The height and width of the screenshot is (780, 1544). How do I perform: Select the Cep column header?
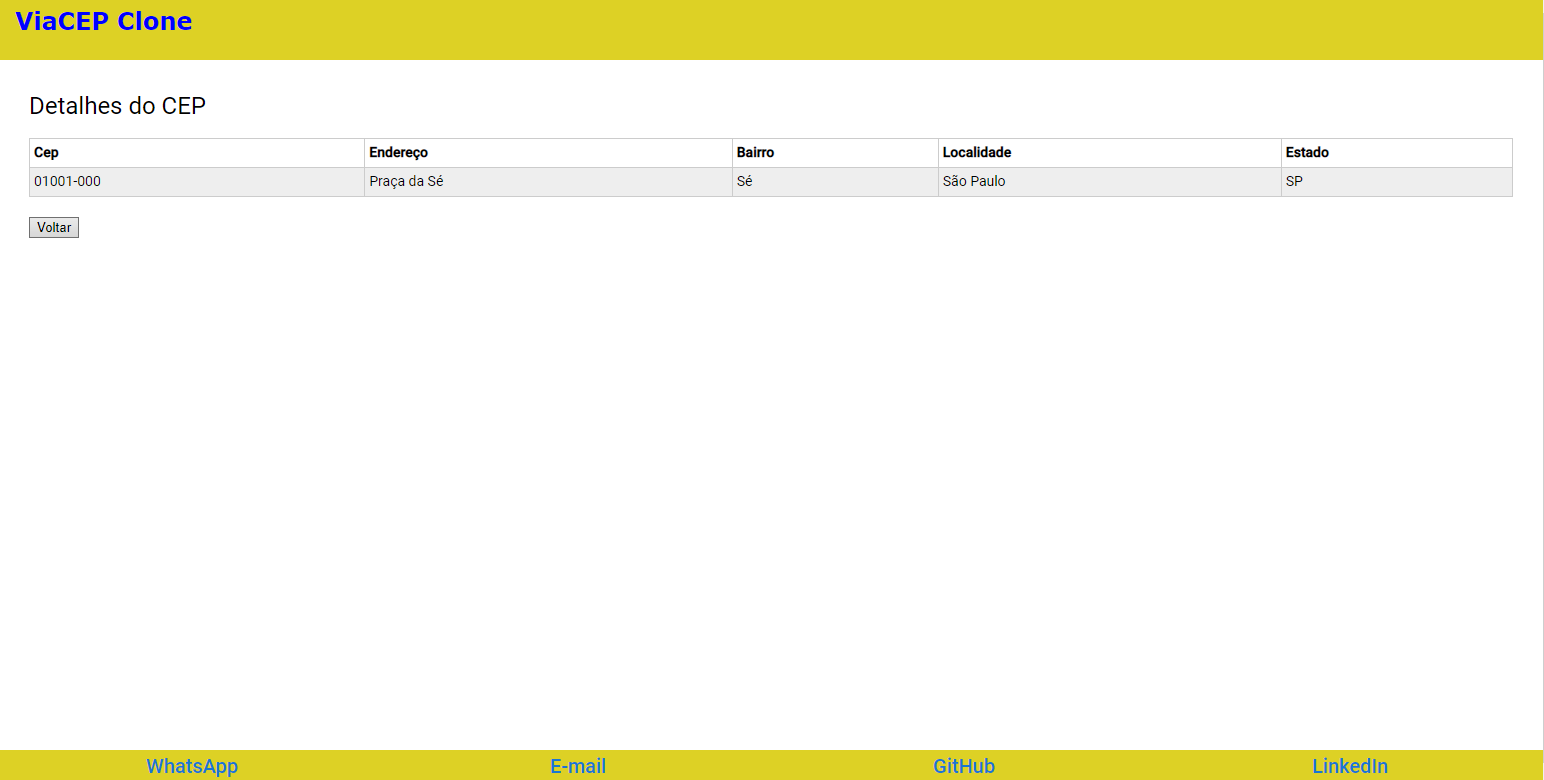(45, 152)
